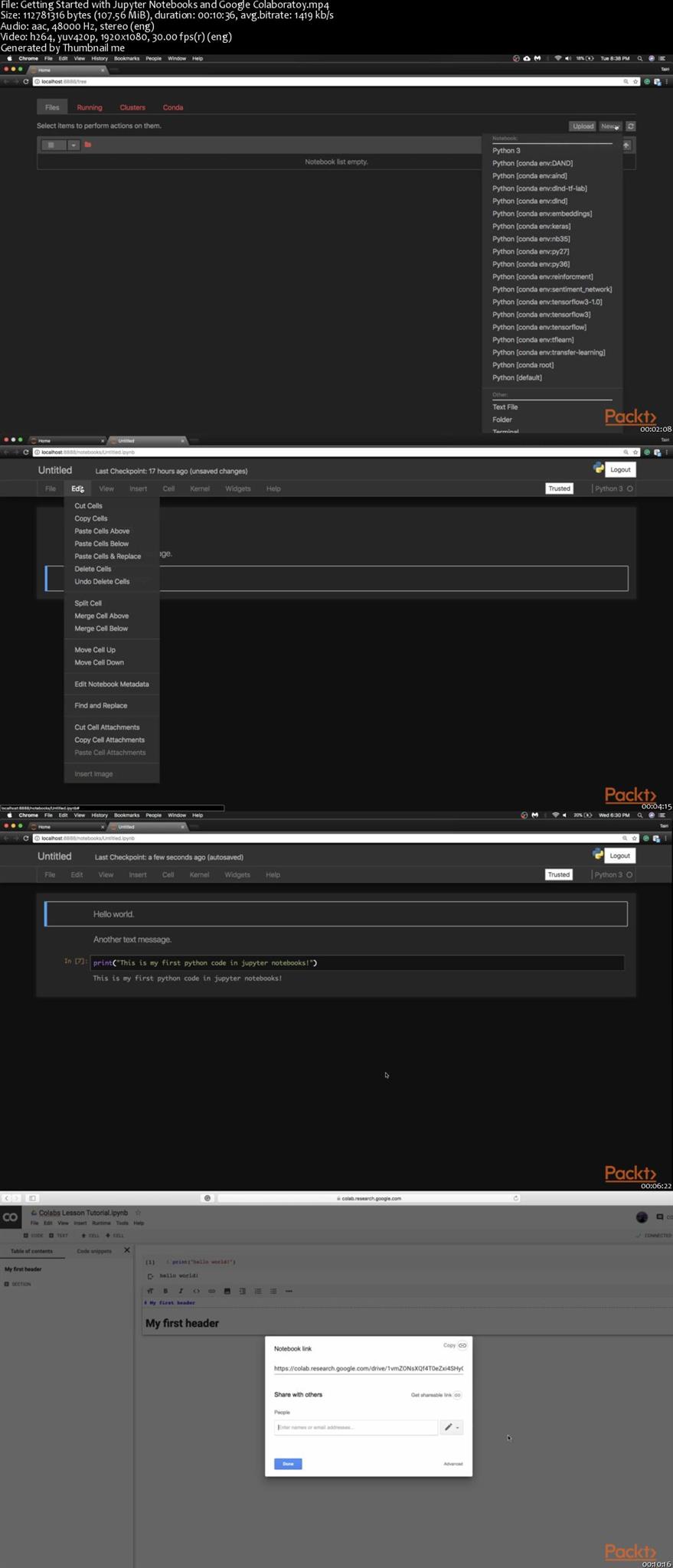This screenshot has width=673, height=1568.
Task: Click the bulleted list icon in Colab text toolbar
Action: (273, 1291)
